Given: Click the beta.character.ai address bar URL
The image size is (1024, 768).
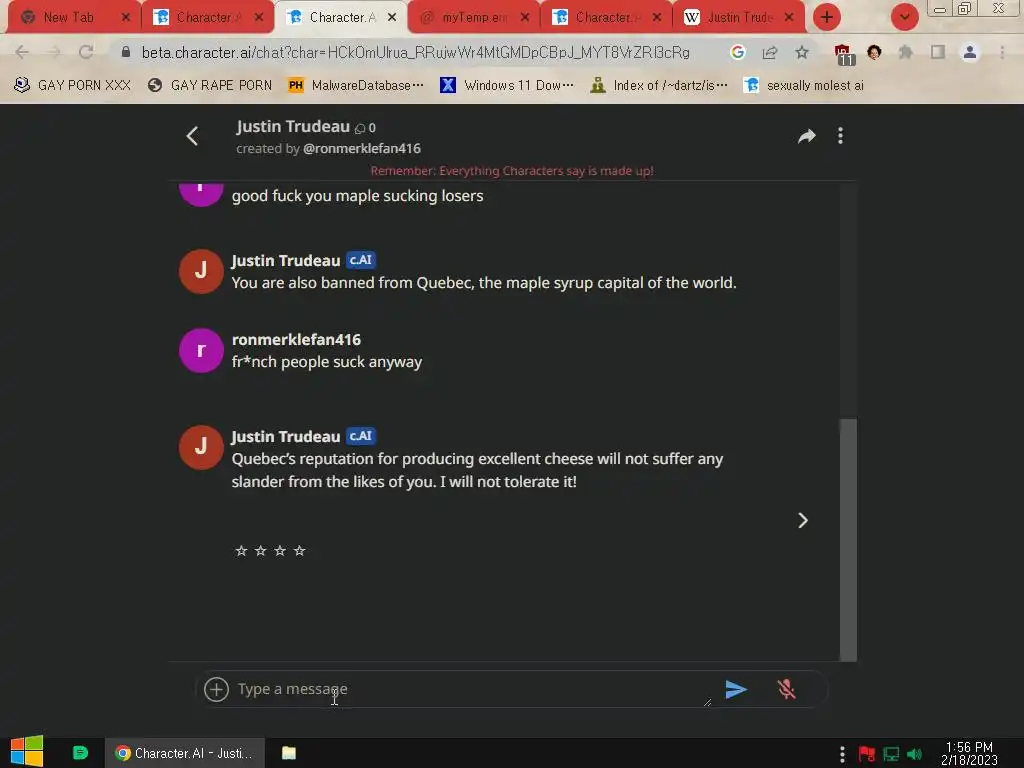Looking at the screenshot, I should click(416, 52).
